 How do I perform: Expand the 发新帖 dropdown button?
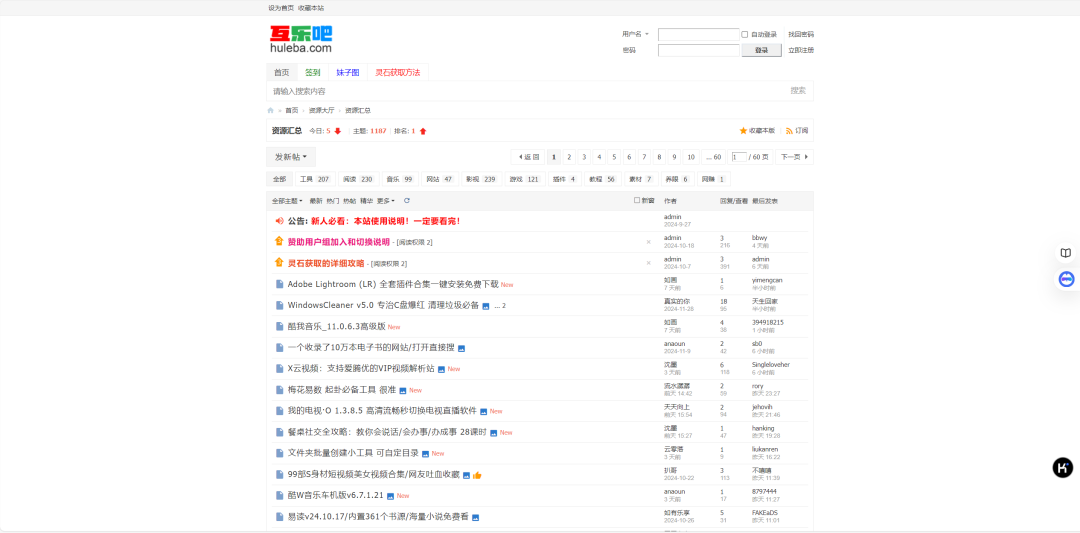point(291,157)
